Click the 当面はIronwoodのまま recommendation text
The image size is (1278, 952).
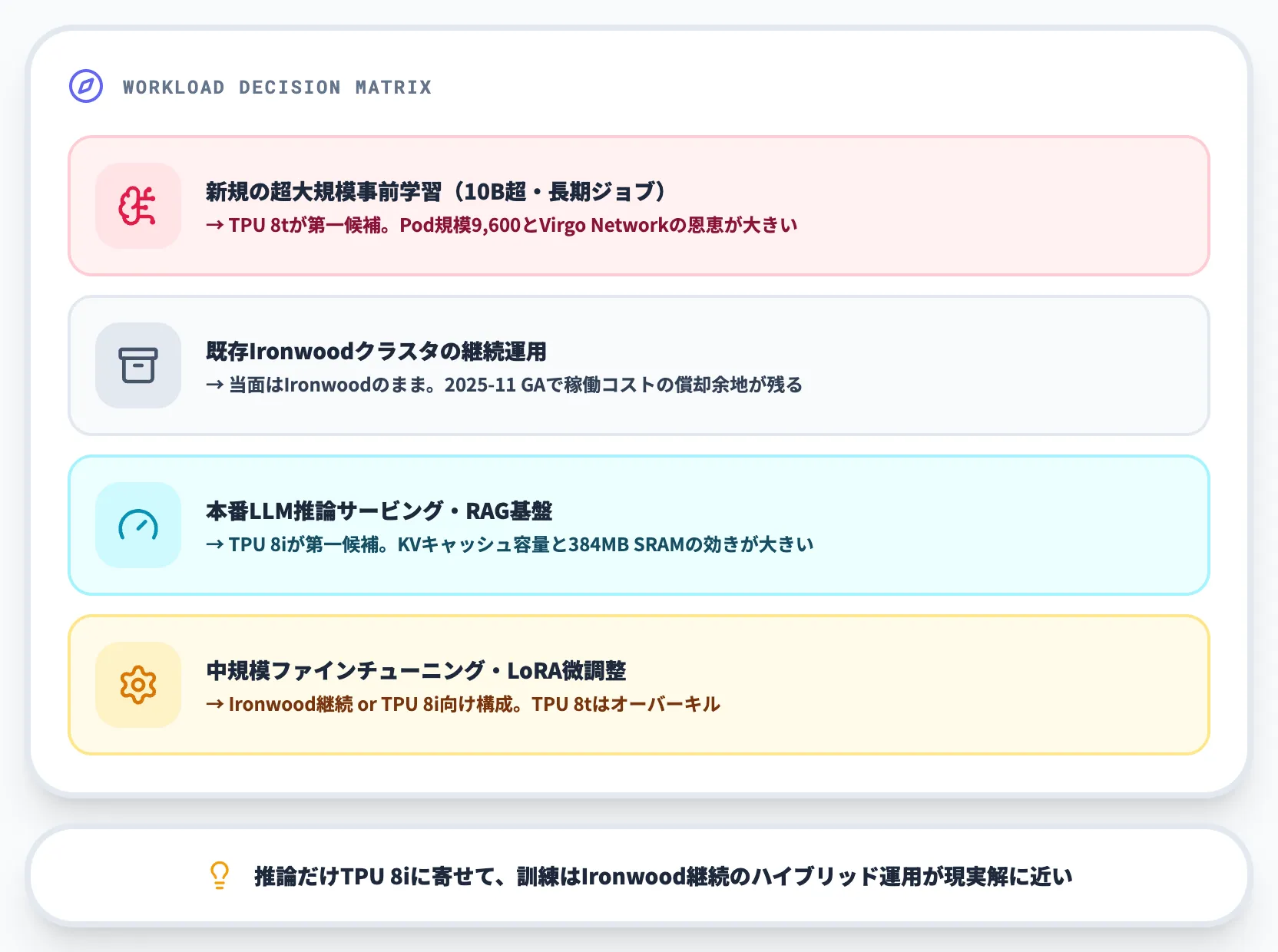coord(504,385)
